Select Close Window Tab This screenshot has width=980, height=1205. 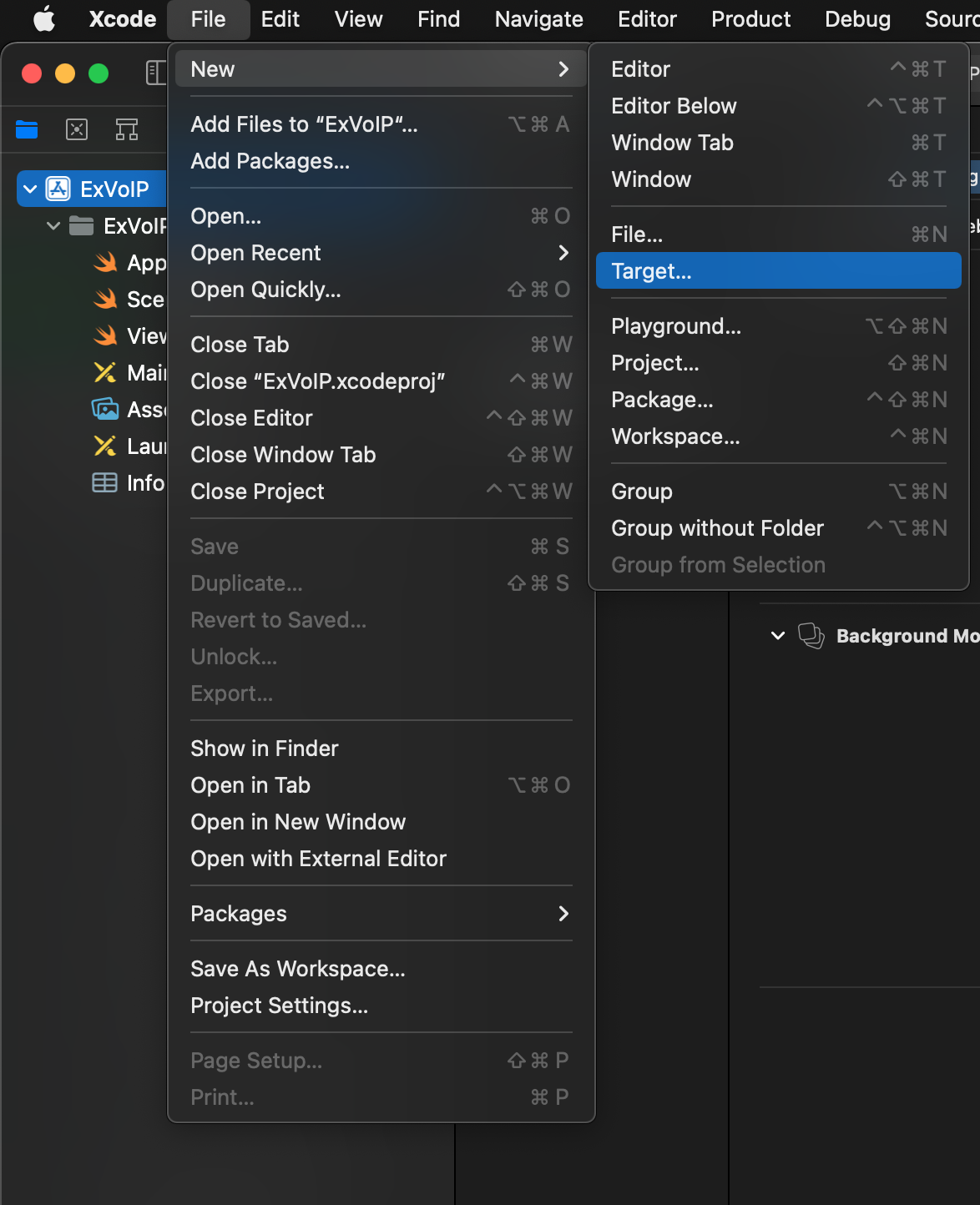pos(381,455)
